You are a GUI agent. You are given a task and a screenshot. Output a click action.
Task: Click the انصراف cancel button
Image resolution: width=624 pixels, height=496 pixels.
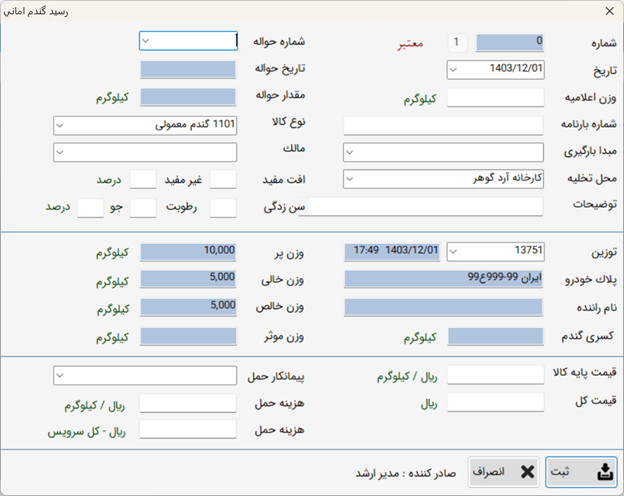(x=503, y=472)
